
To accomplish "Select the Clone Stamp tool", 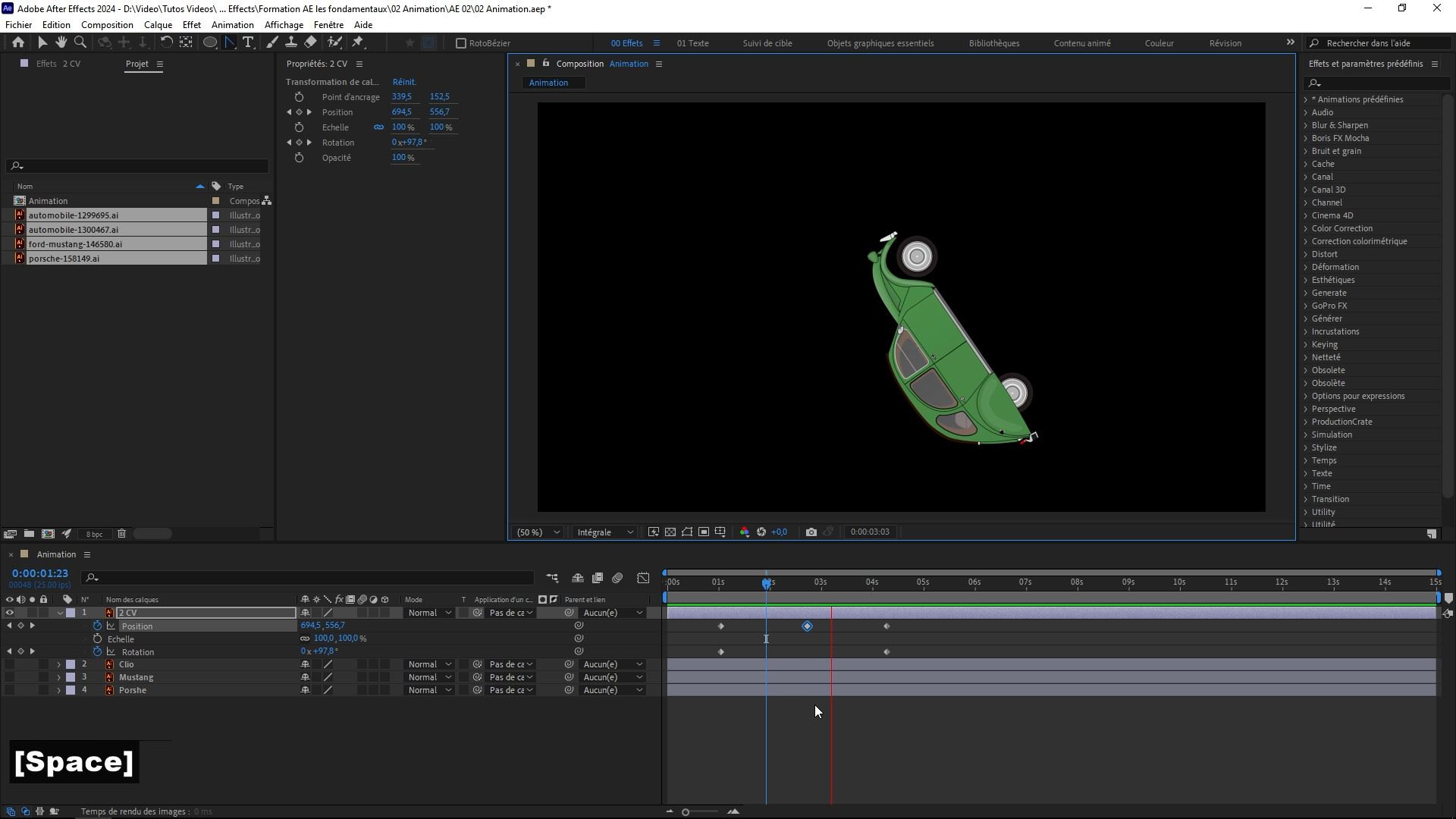I will [x=291, y=42].
